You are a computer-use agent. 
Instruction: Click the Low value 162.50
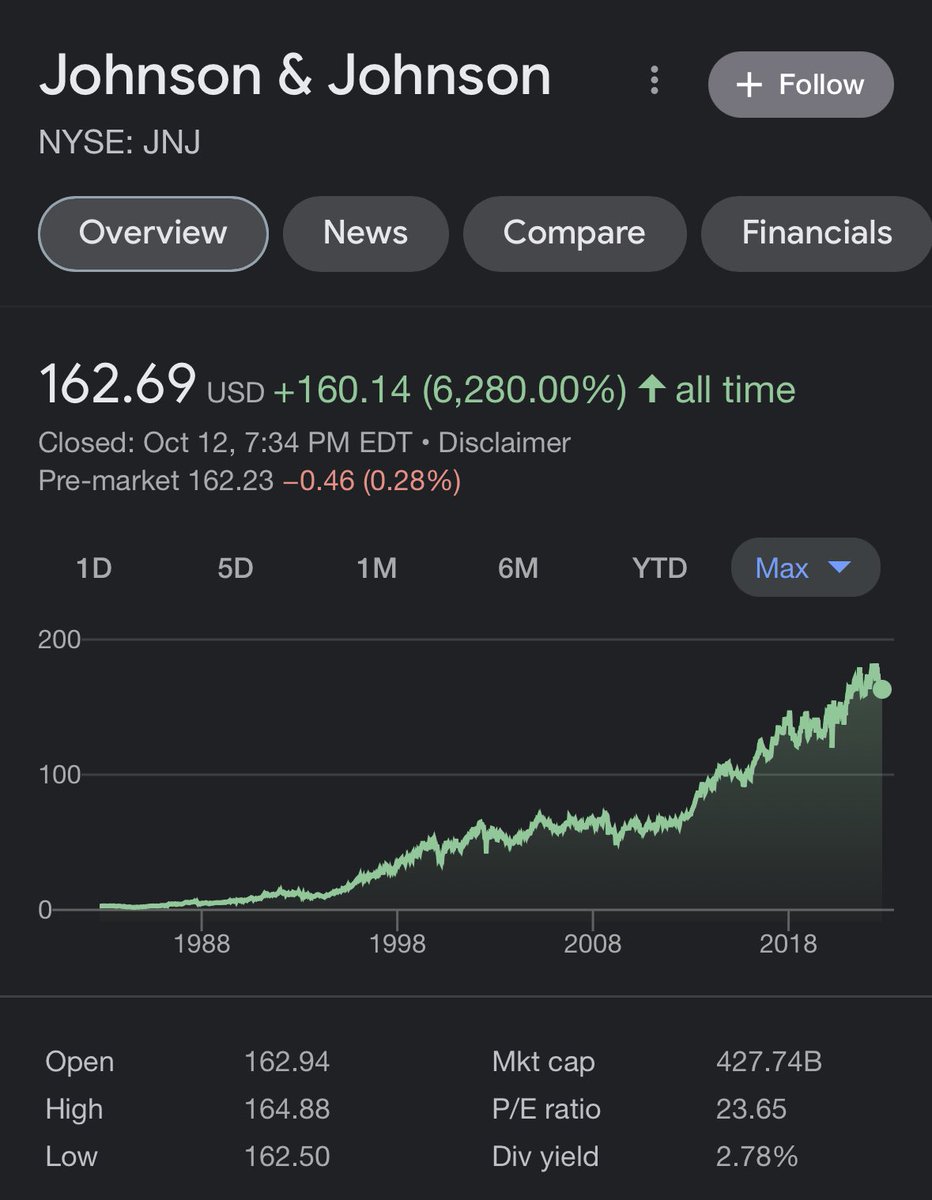[287, 1158]
